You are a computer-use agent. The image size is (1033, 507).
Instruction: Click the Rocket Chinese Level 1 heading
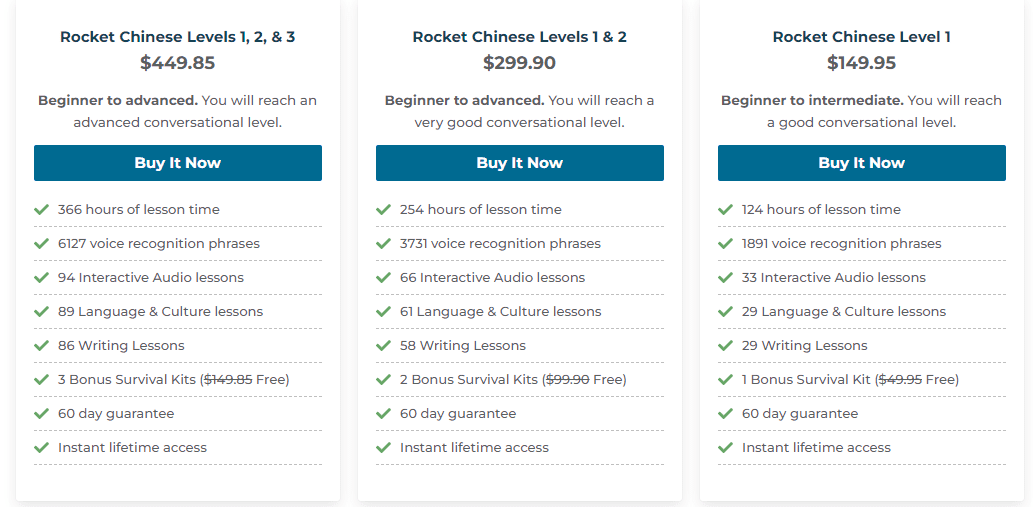pos(861,37)
